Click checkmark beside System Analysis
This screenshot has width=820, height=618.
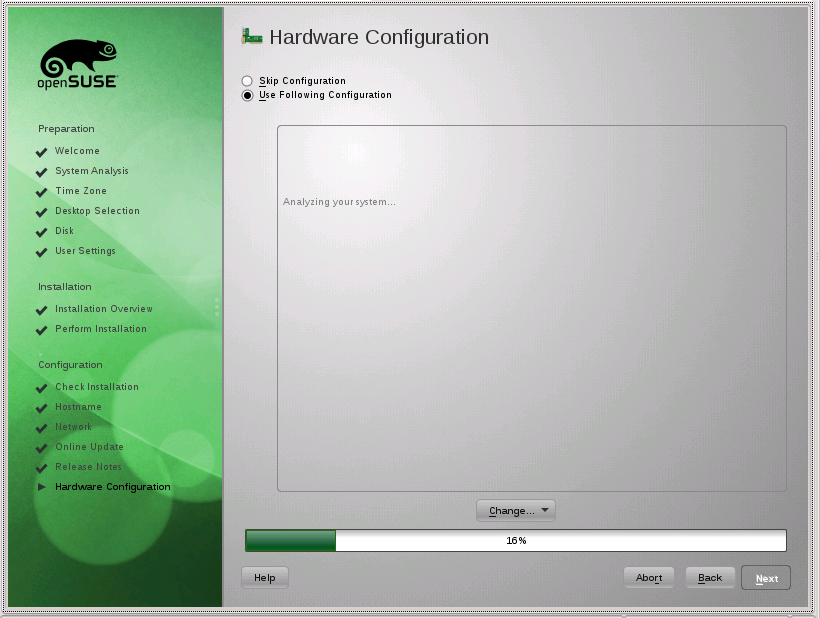pyautogui.click(x=41, y=172)
